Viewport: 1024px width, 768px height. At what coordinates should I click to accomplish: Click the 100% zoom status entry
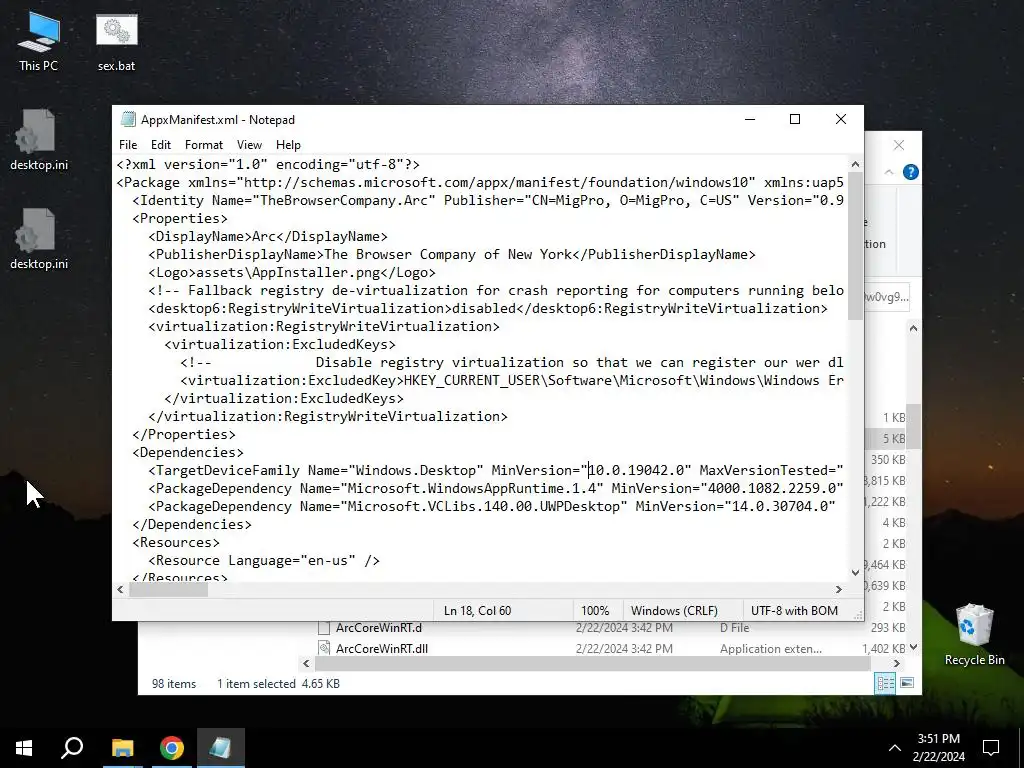point(595,611)
